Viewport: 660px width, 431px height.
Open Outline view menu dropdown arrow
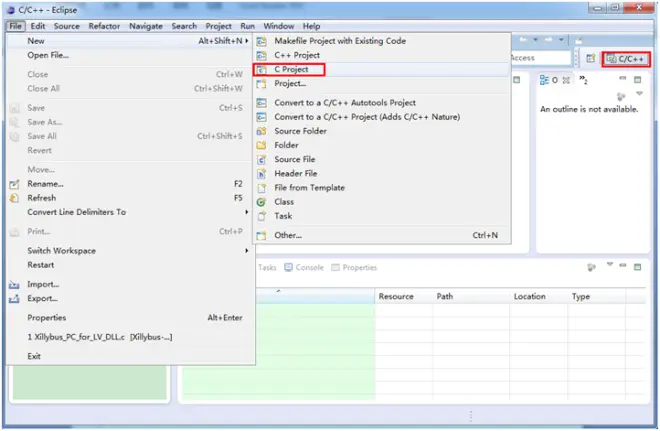639,93
